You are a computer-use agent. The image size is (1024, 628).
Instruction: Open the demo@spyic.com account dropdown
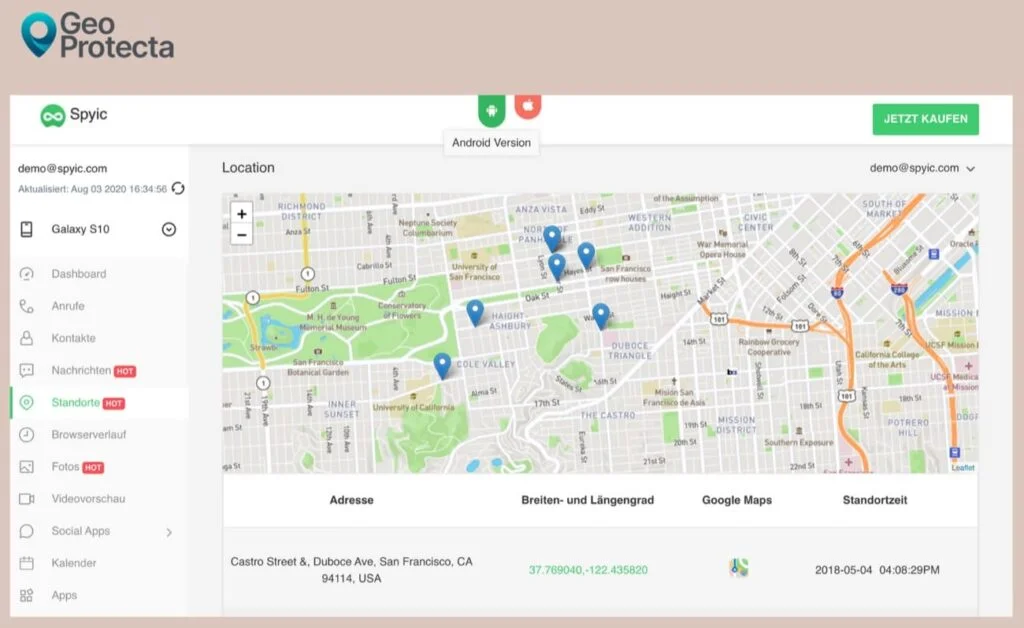(922, 168)
